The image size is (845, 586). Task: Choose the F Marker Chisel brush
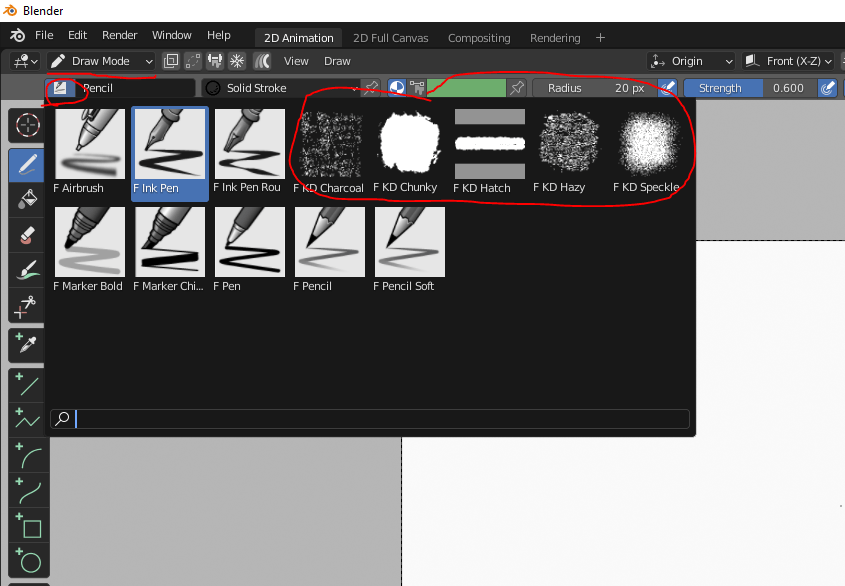(x=170, y=251)
